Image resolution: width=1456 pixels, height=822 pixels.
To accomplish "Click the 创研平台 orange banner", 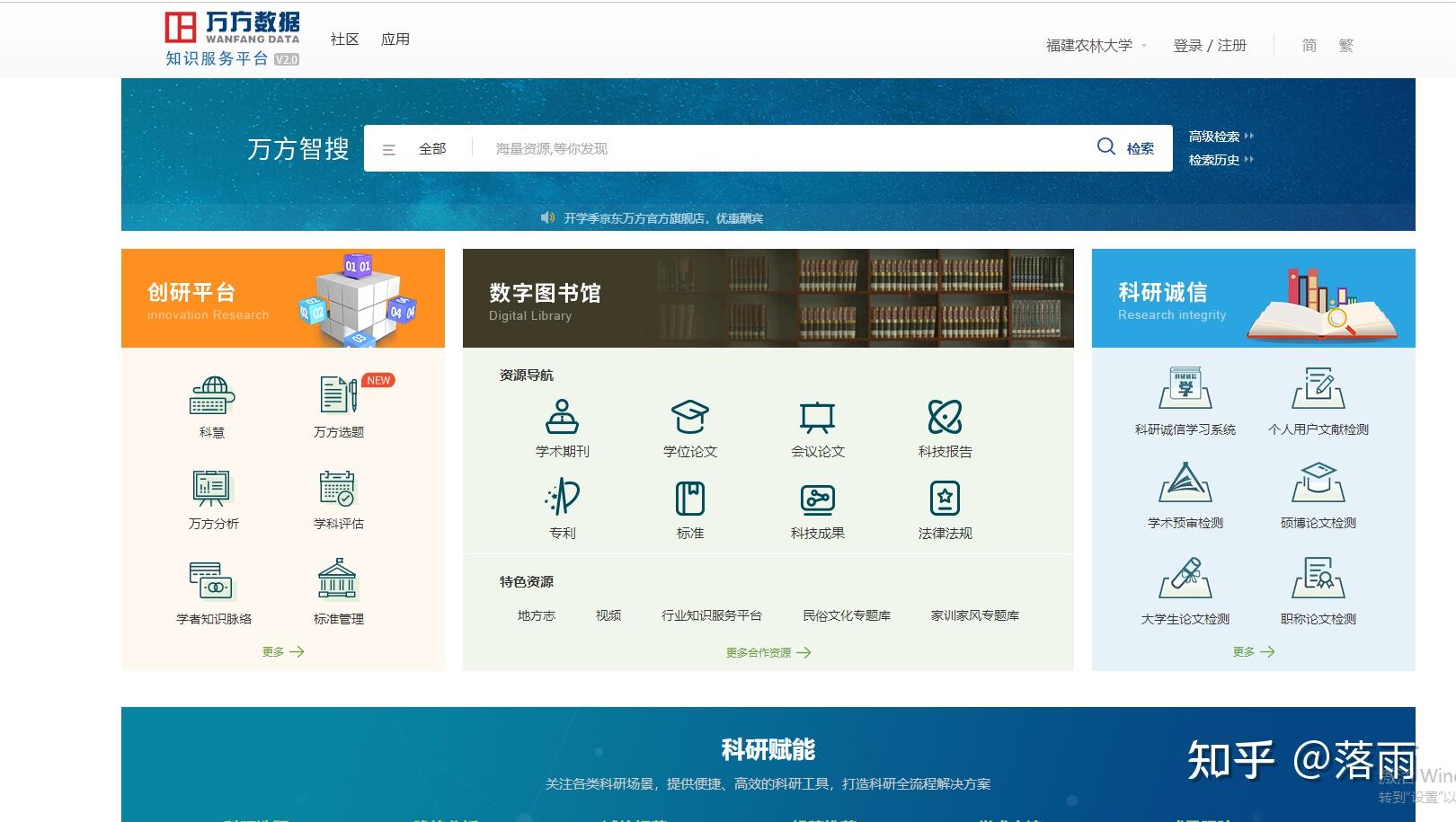I will click(283, 298).
